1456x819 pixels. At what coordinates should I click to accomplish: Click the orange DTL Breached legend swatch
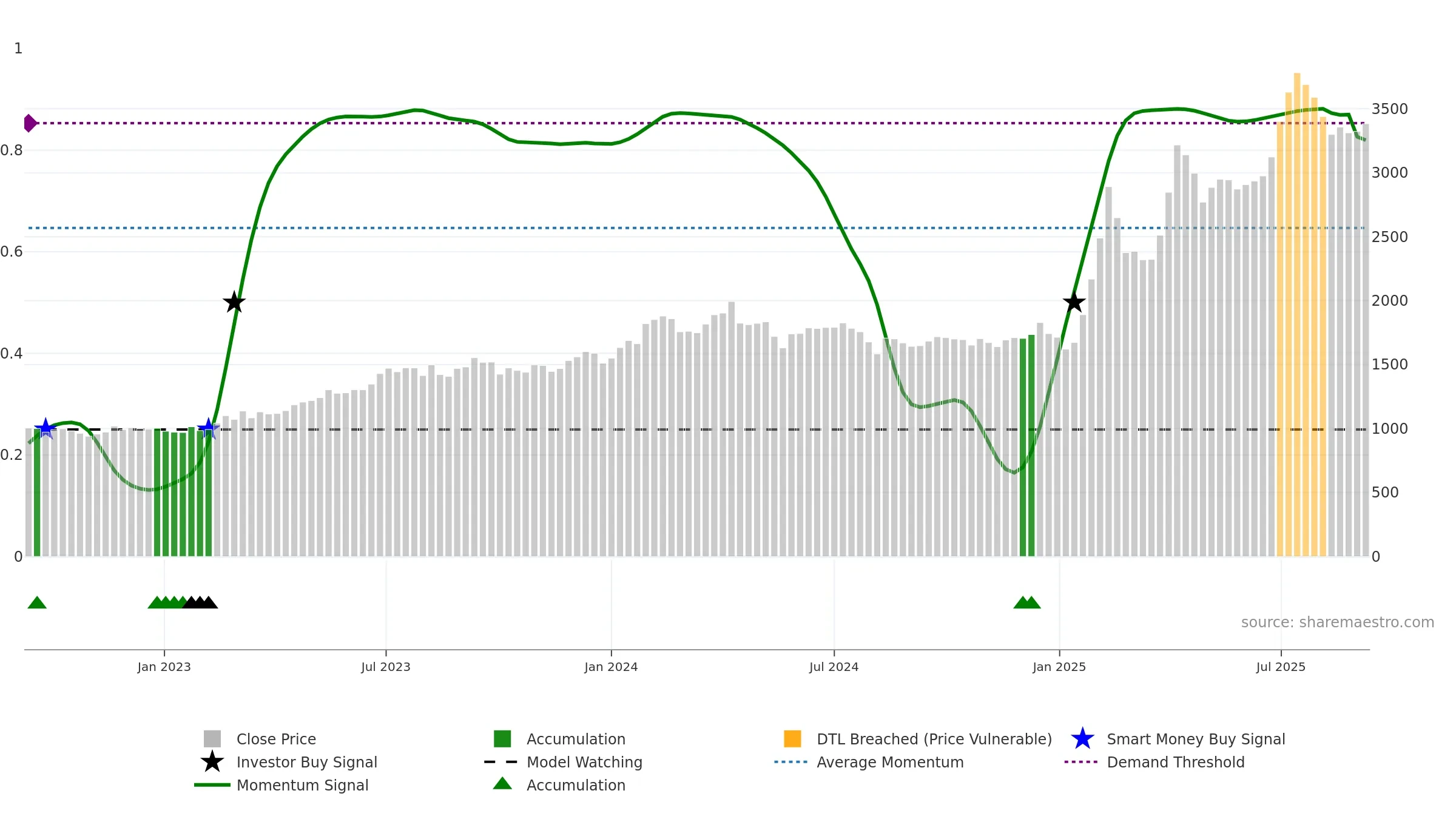pos(792,739)
